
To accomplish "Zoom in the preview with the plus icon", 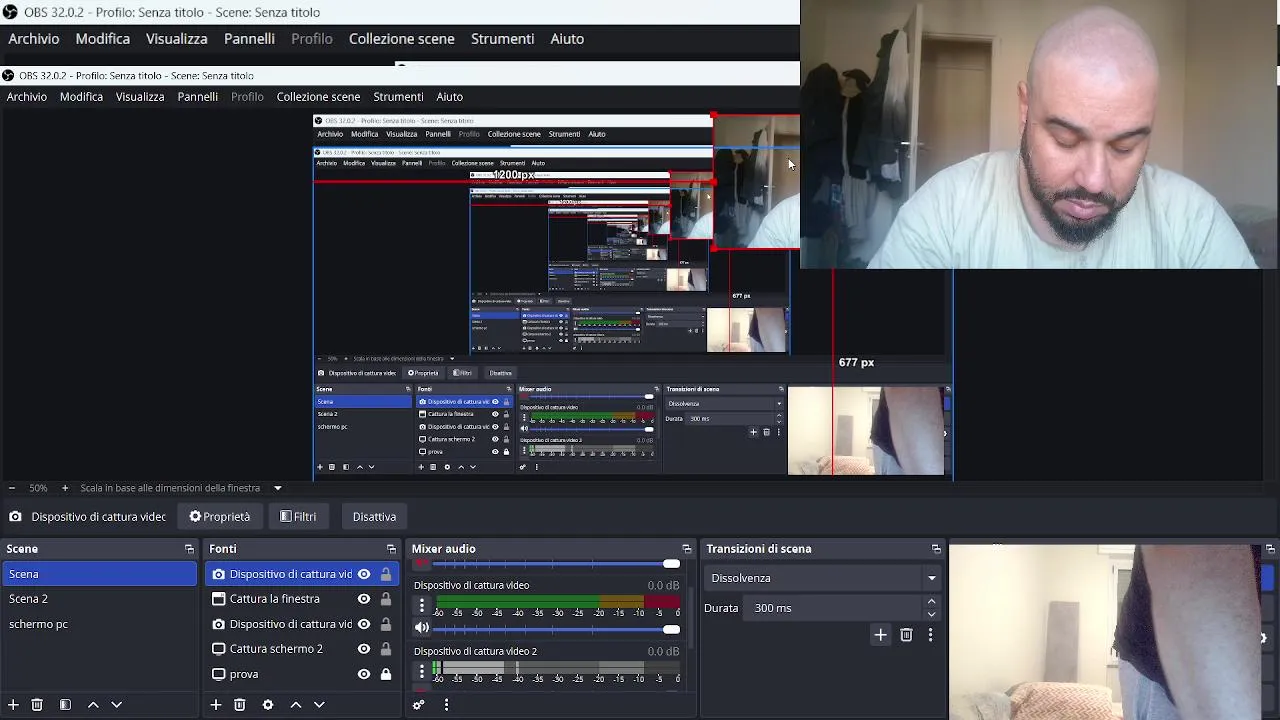I will (65, 488).
